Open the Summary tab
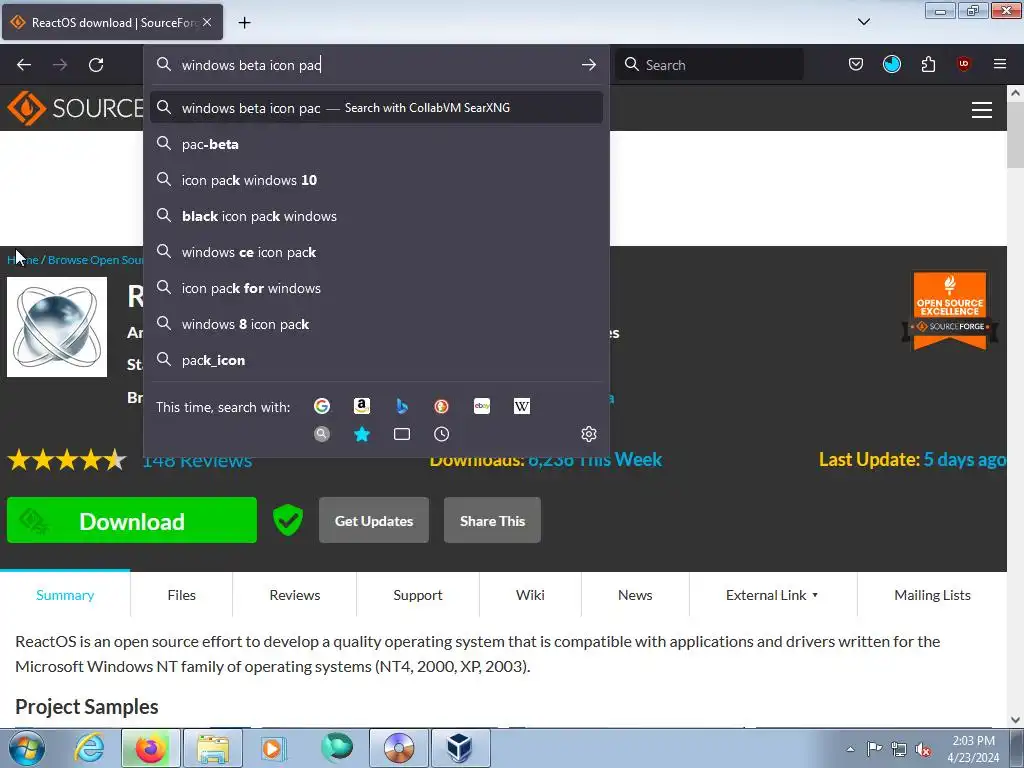1024x768 pixels. tap(65, 595)
